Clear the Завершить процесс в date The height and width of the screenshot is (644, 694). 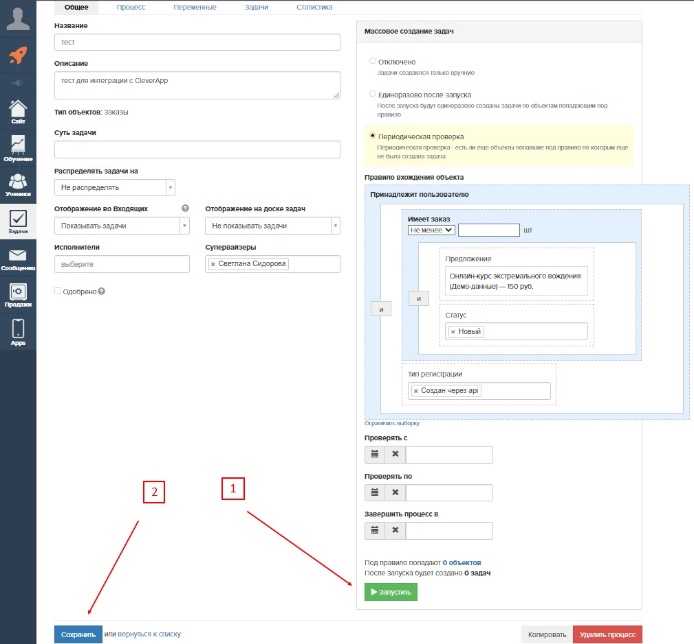[395, 531]
